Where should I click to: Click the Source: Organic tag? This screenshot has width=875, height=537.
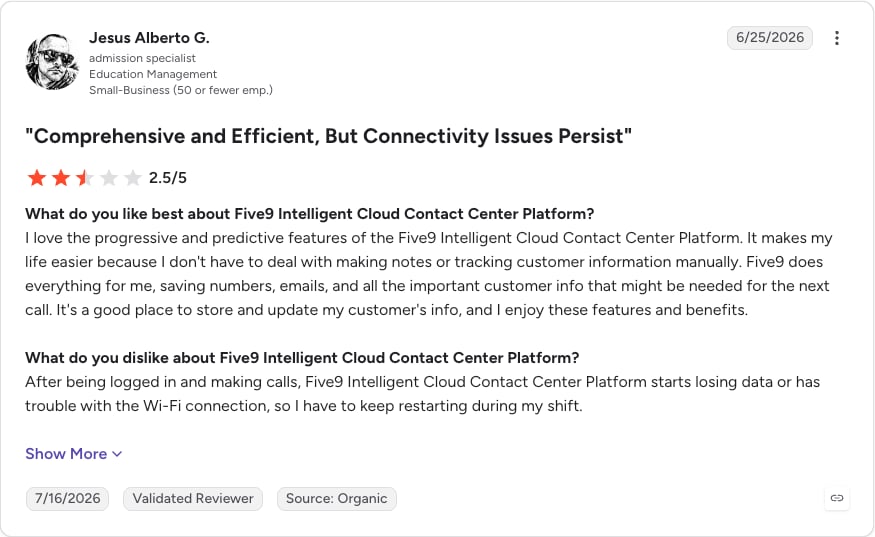336,498
